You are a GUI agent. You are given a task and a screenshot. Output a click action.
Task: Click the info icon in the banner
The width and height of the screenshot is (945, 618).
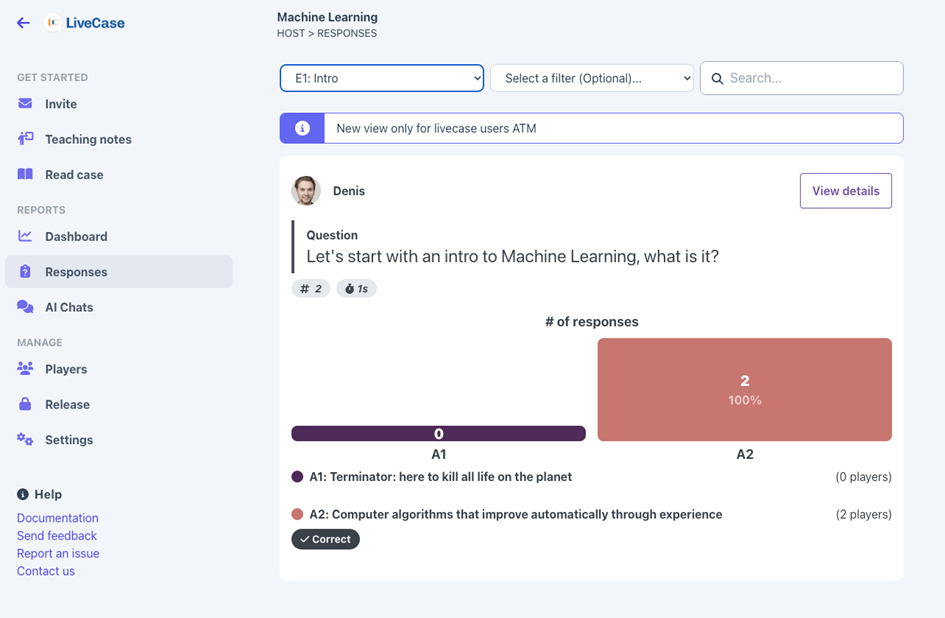pyautogui.click(x=302, y=128)
